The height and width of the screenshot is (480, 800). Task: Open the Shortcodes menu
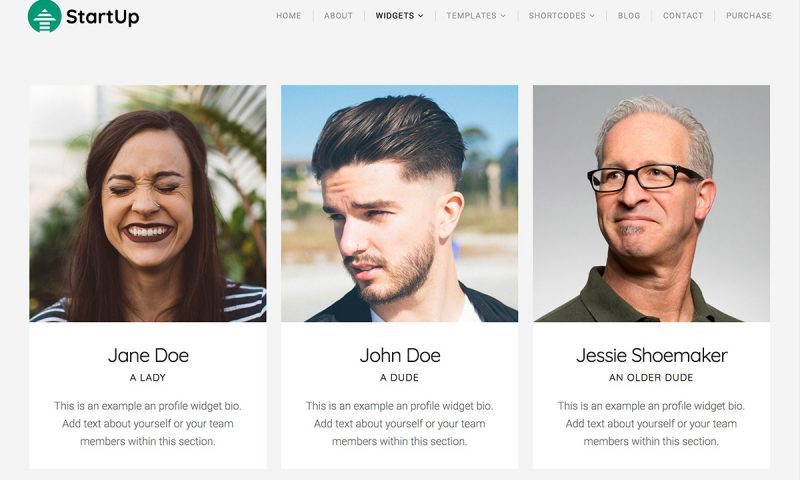click(557, 16)
